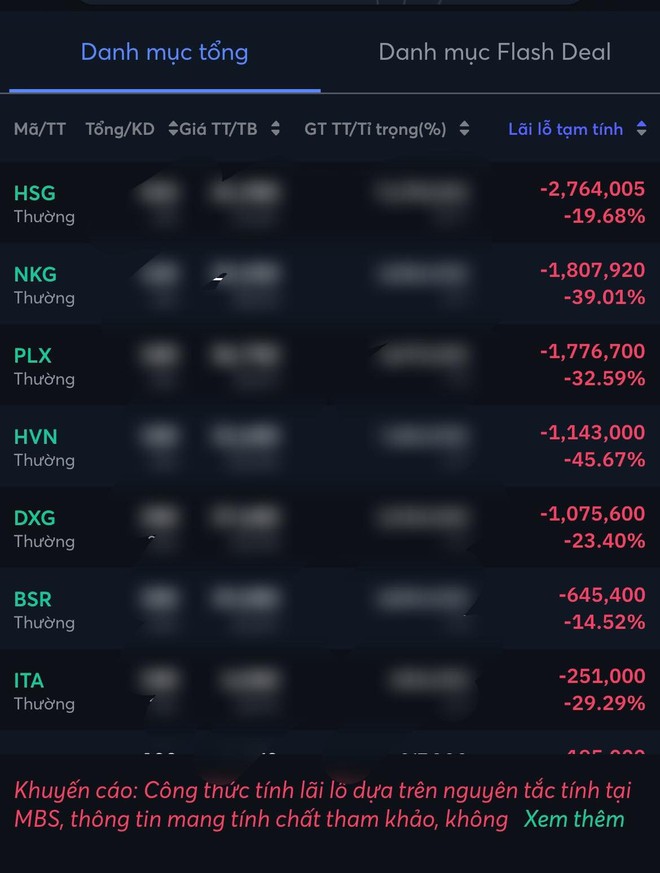The width and height of the screenshot is (660, 873).
Task: Click sort arrows next to GT TT/Tỉ trọng(%)
Action: (465, 129)
